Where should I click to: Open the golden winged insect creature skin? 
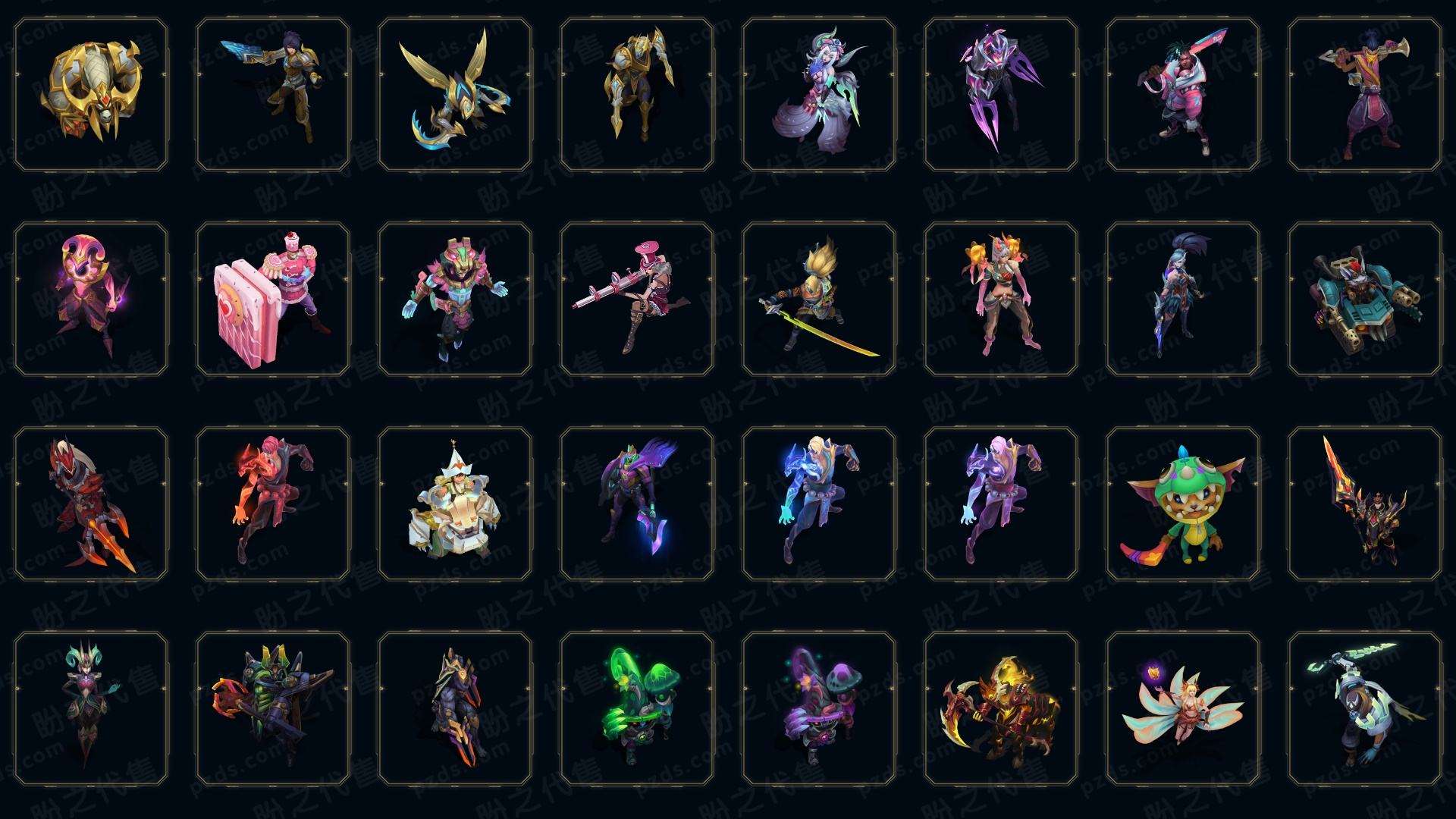coord(455,95)
